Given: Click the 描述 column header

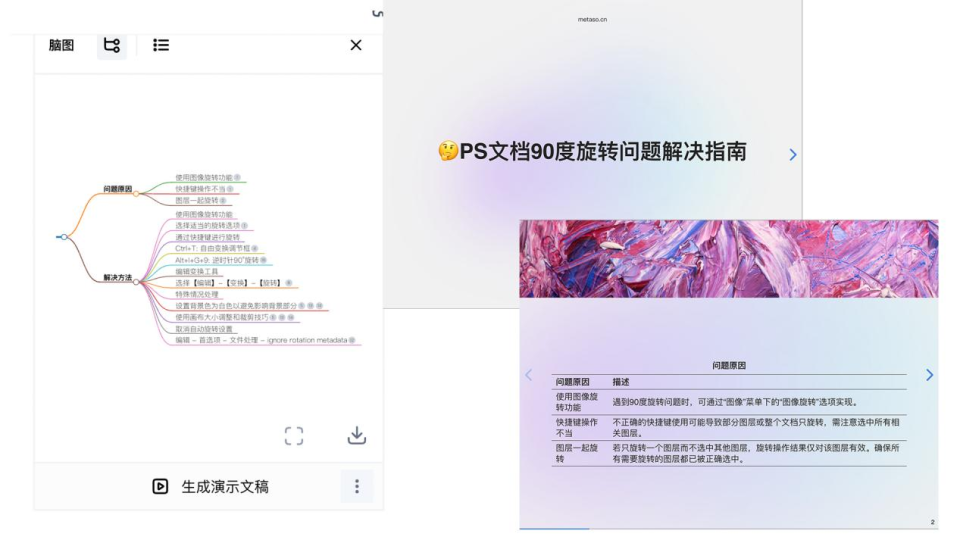Looking at the screenshot, I should 621,382.
